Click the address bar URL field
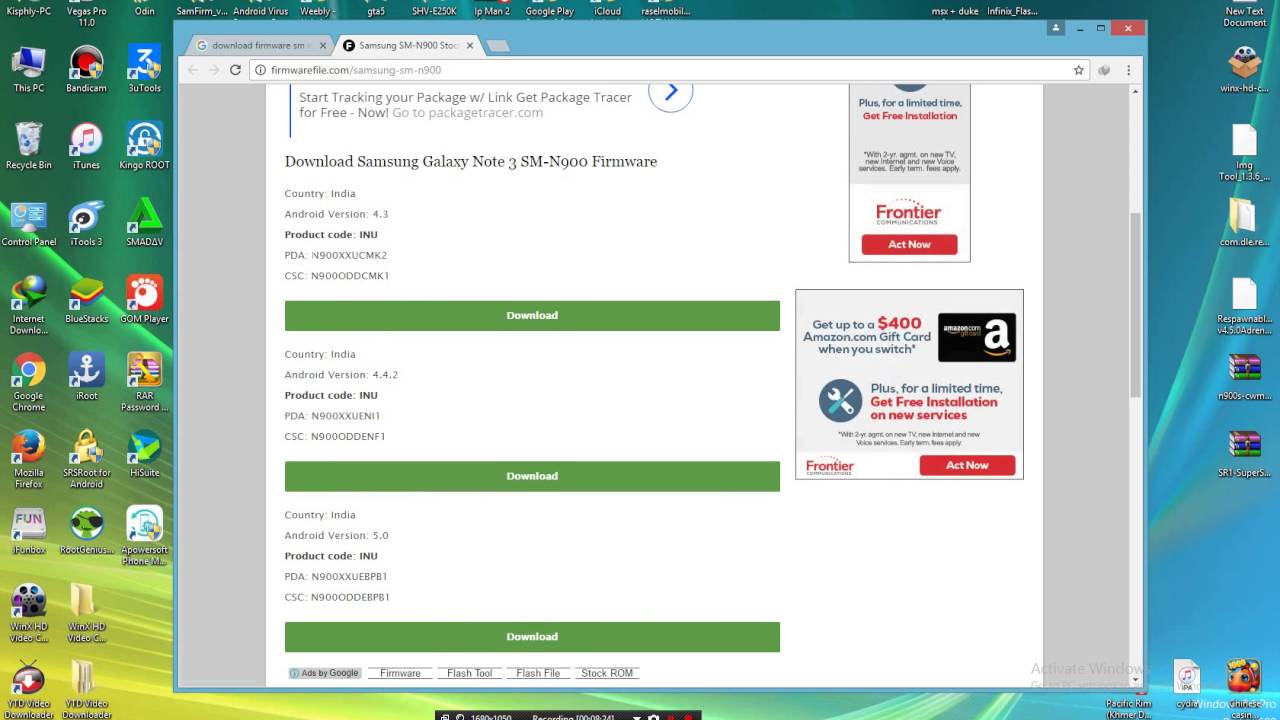 click(x=660, y=70)
